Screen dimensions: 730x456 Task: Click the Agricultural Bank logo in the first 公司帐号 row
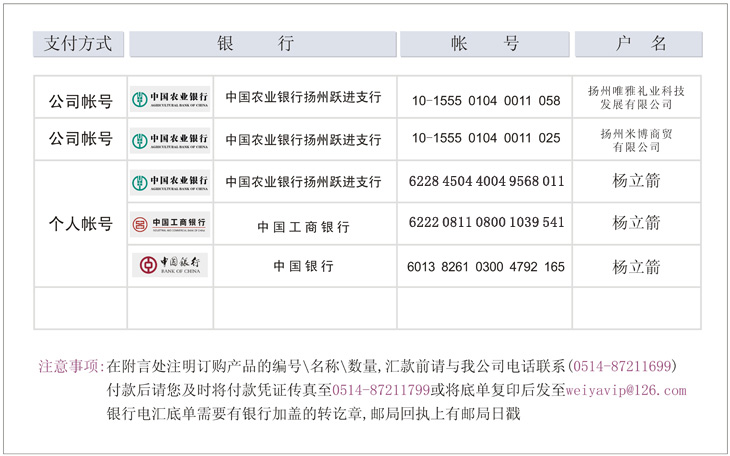[170, 99]
